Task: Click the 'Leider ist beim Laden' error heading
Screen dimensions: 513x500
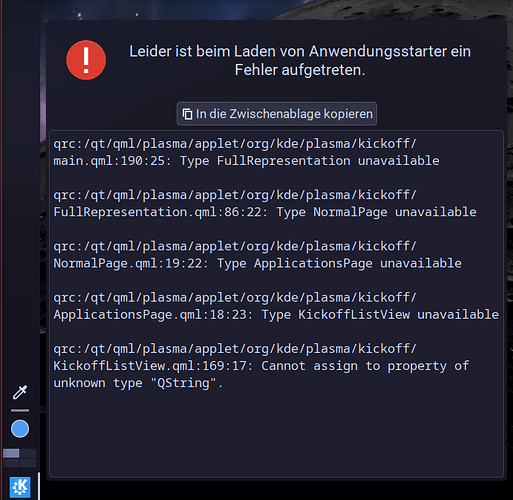Action: (x=300, y=61)
